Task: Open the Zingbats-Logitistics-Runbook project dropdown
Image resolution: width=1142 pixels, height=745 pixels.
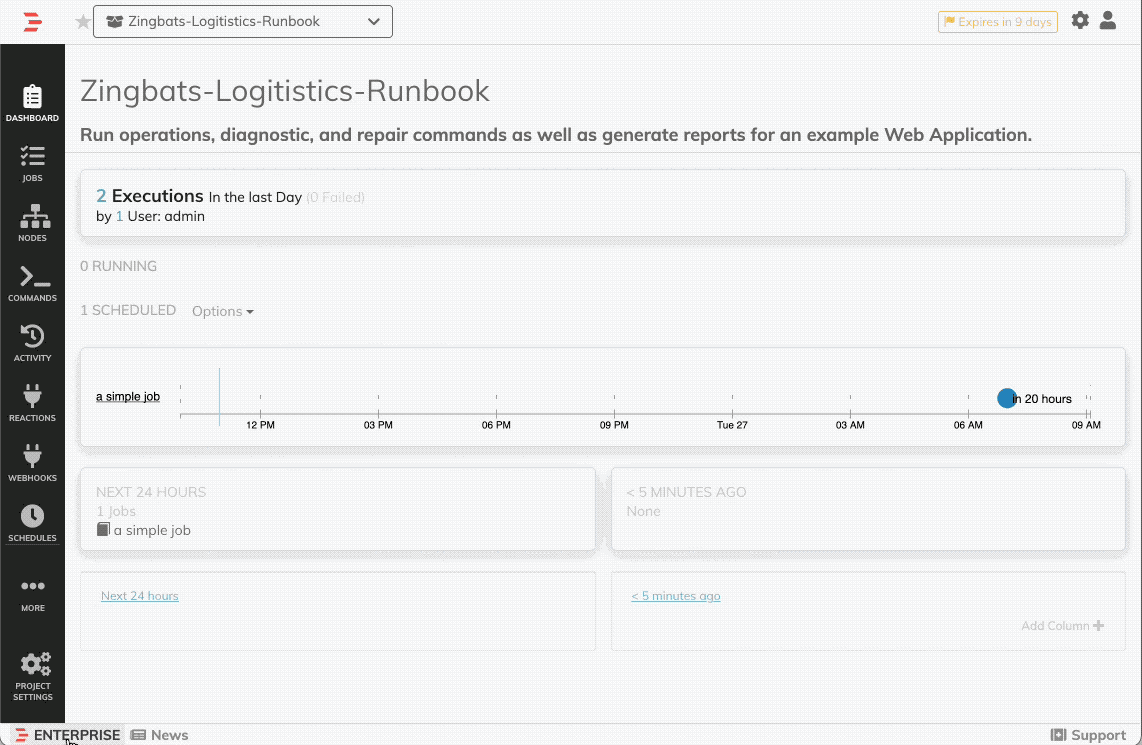Action: (243, 21)
